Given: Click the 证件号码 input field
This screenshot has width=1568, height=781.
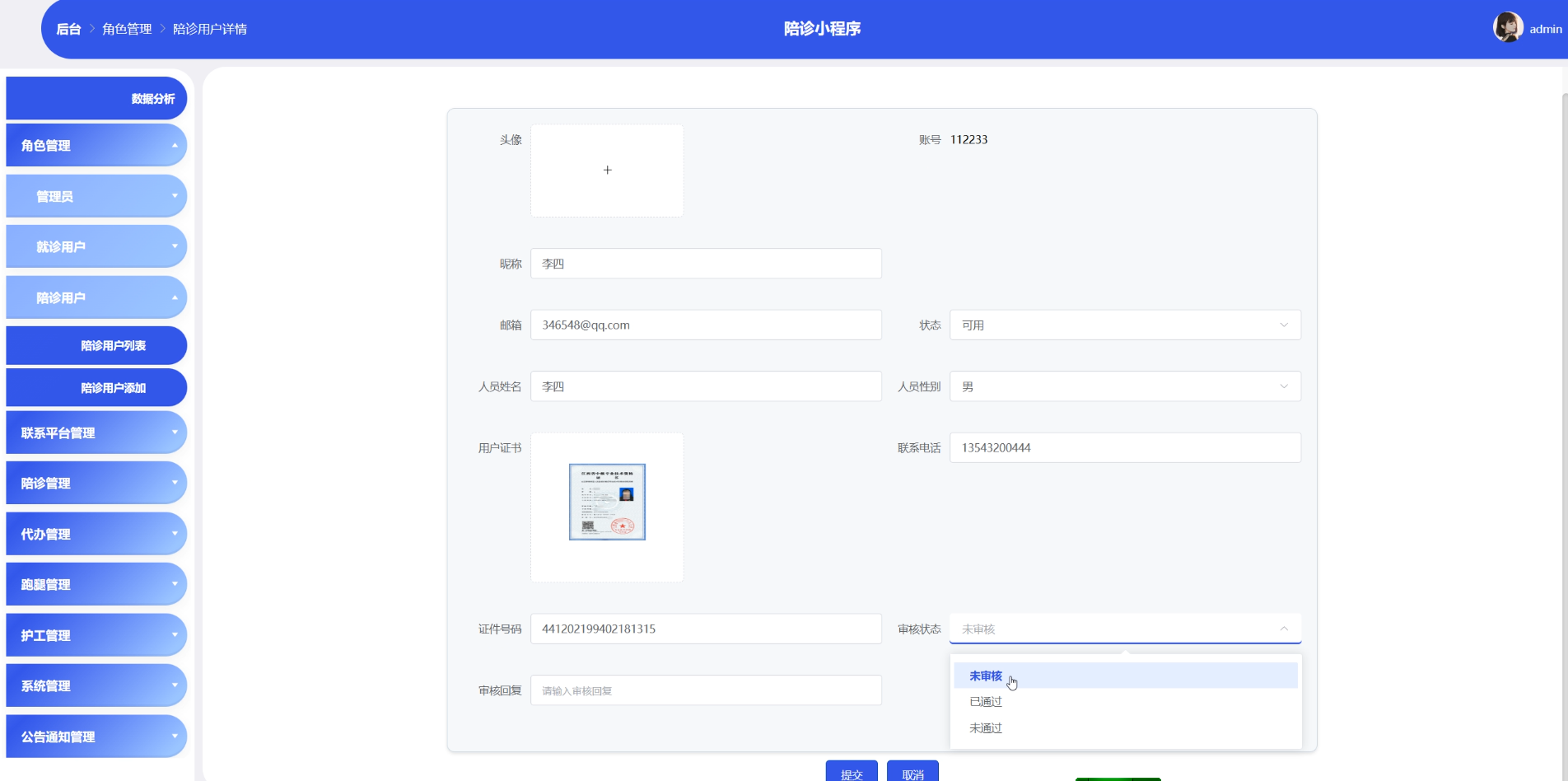Looking at the screenshot, I should point(706,629).
